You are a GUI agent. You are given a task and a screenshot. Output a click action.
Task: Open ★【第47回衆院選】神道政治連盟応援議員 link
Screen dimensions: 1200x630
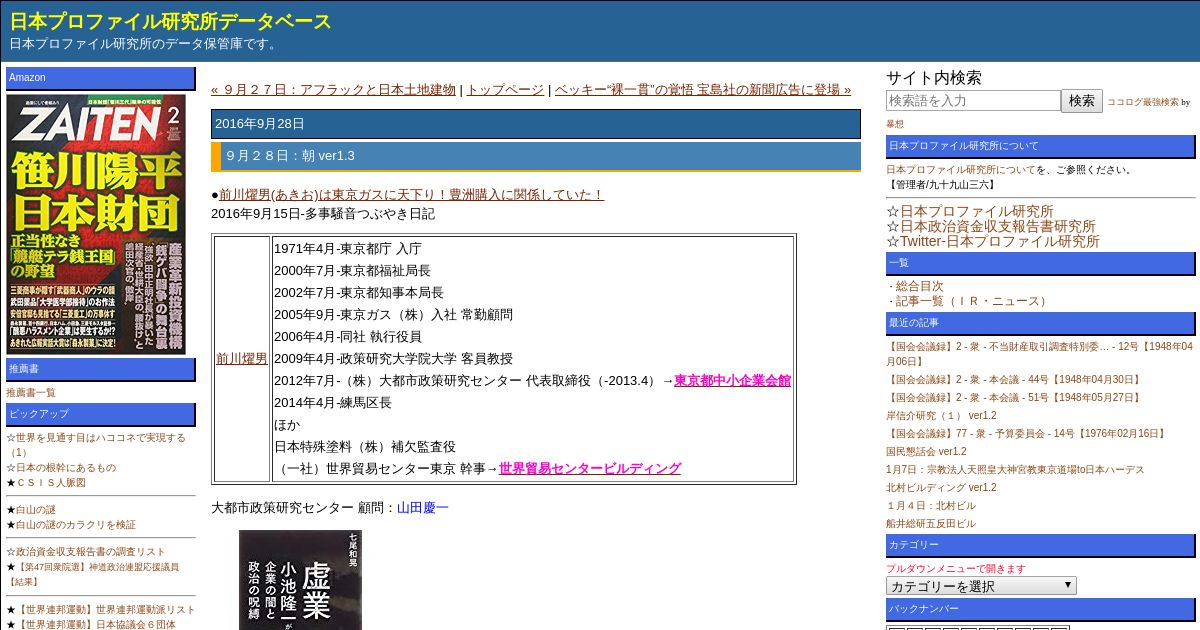93,574
